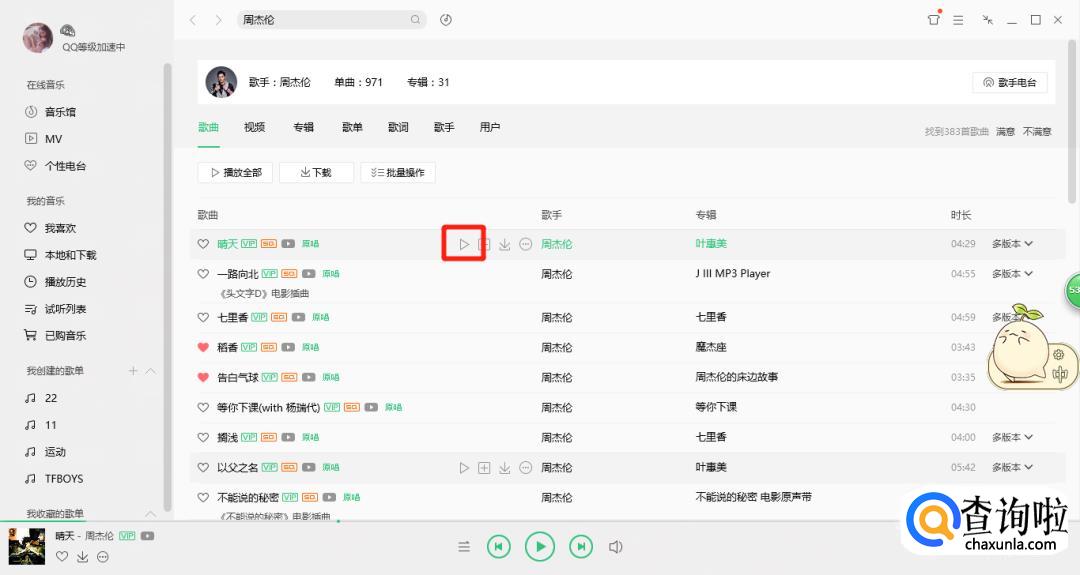Click the now-playing album cover thumbnail

pyautogui.click(x=27, y=547)
